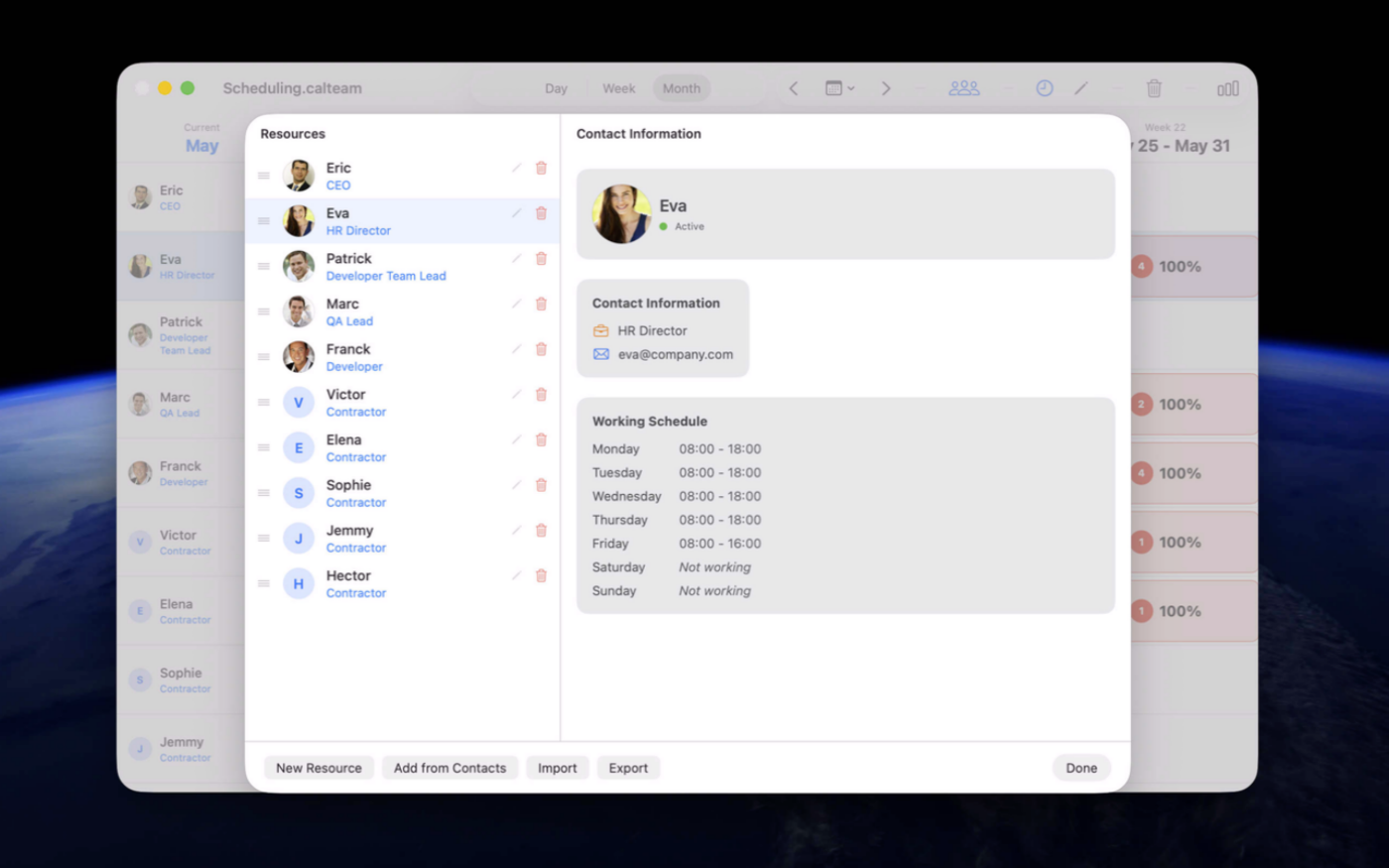Select Eric CEO in the Resources list
The image size is (1389, 868).
[403, 176]
